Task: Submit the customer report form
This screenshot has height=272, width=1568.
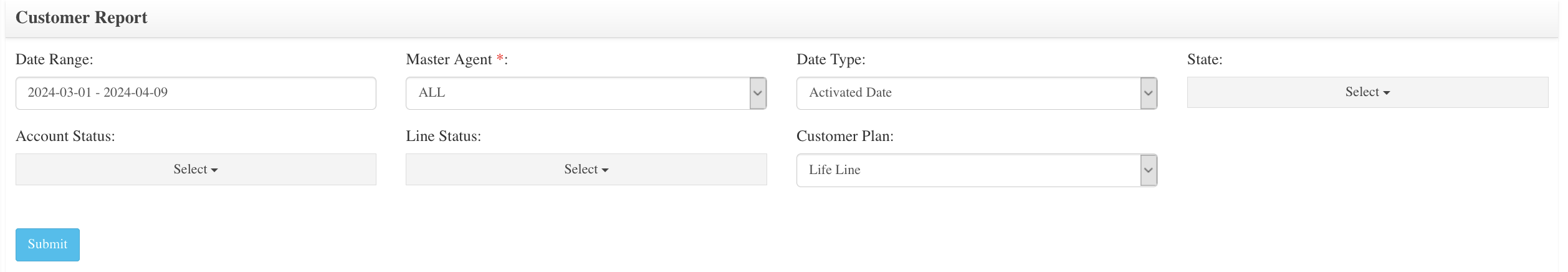Action: pyautogui.click(x=47, y=245)
